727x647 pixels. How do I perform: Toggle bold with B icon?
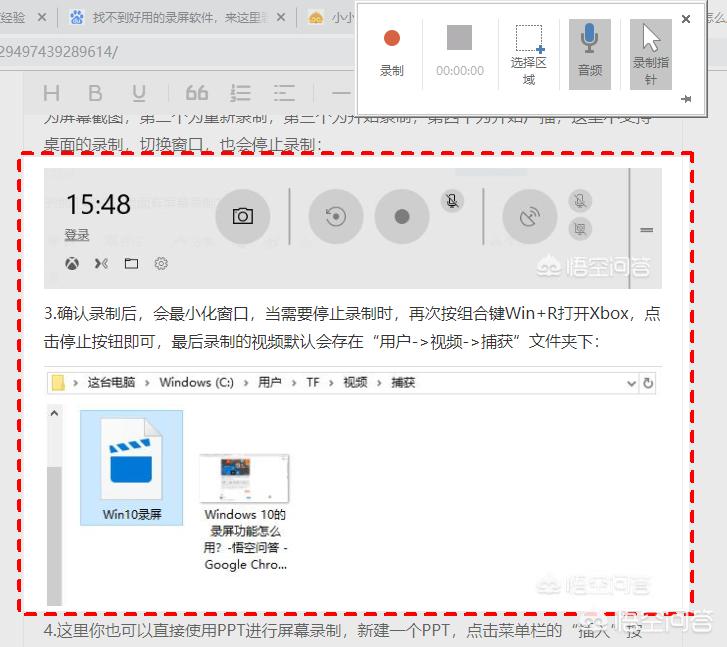pyautogui.click(x=95, y=93)
